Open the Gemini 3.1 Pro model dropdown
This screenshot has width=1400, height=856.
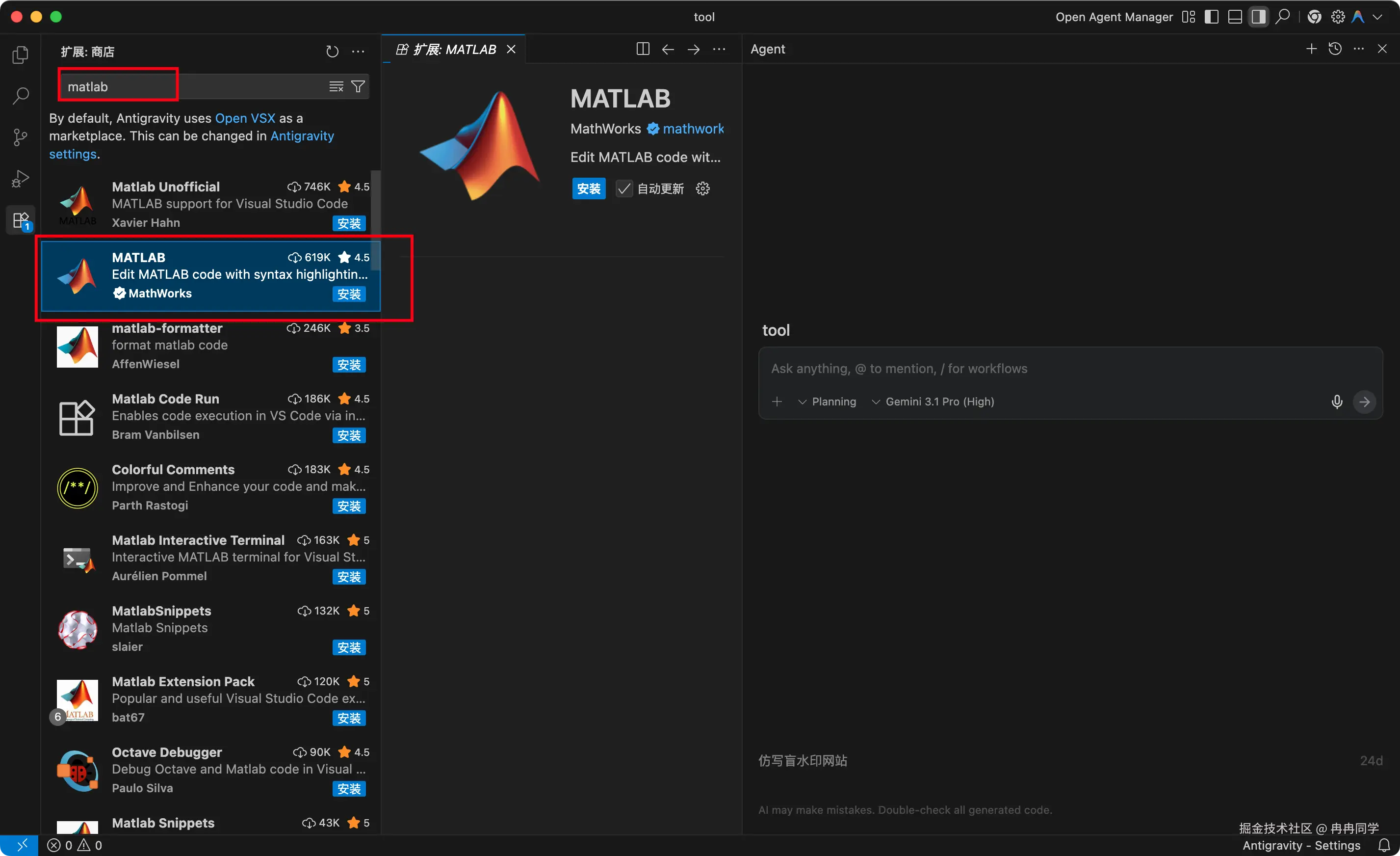[x=933, y=402]
